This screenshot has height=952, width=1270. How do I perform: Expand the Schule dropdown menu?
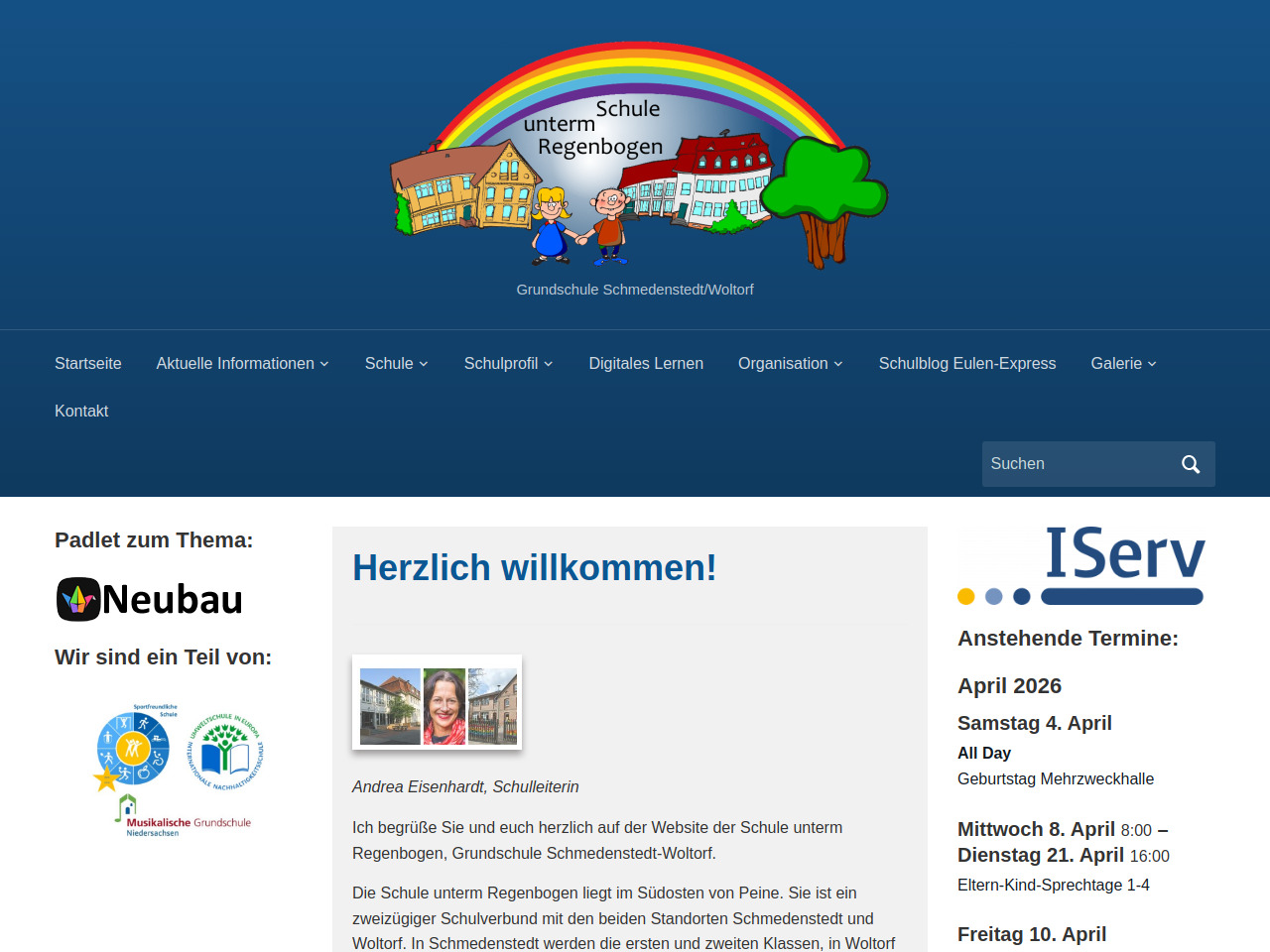coord(396,364)
